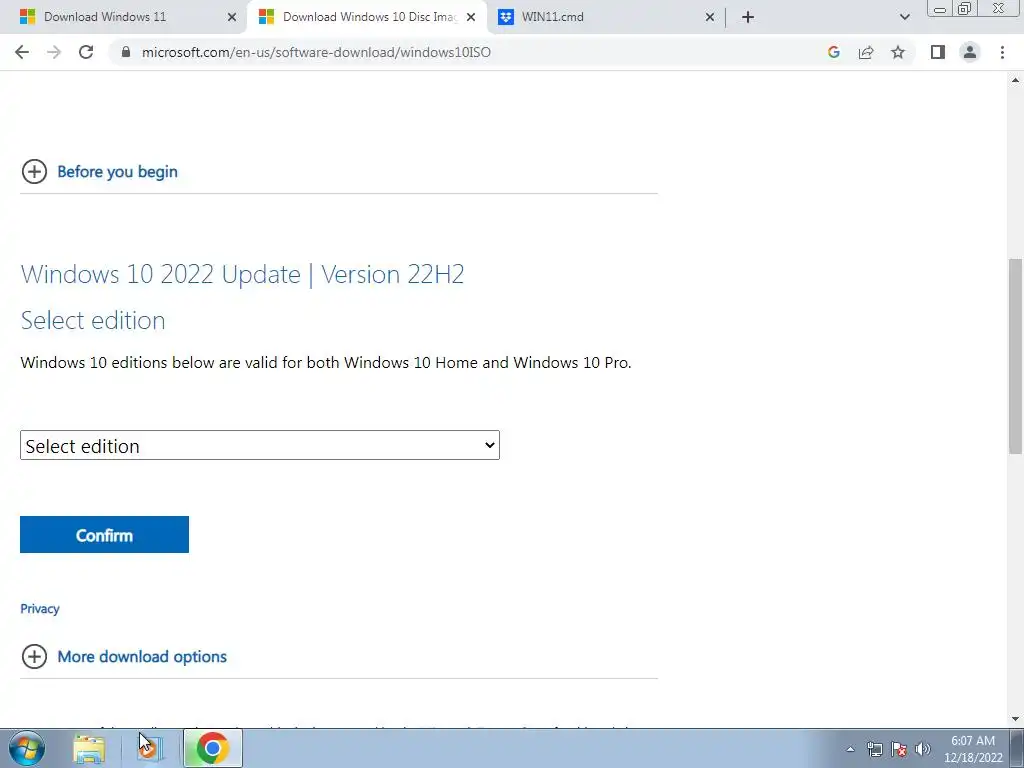Open the volume speaker icon

tap(923, 749)
